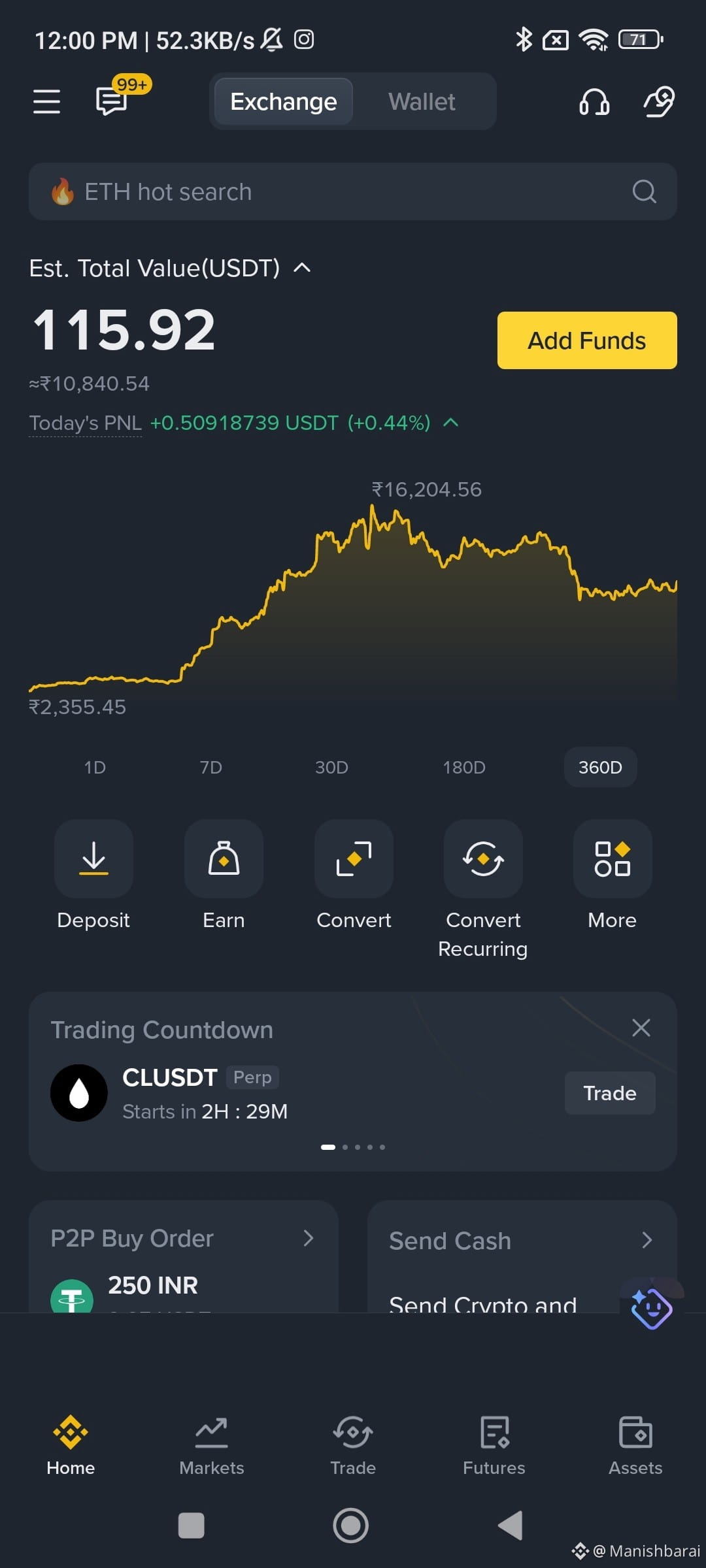Select the 30D chart range
706x1568 pixels.
click(x=331, y=767)
